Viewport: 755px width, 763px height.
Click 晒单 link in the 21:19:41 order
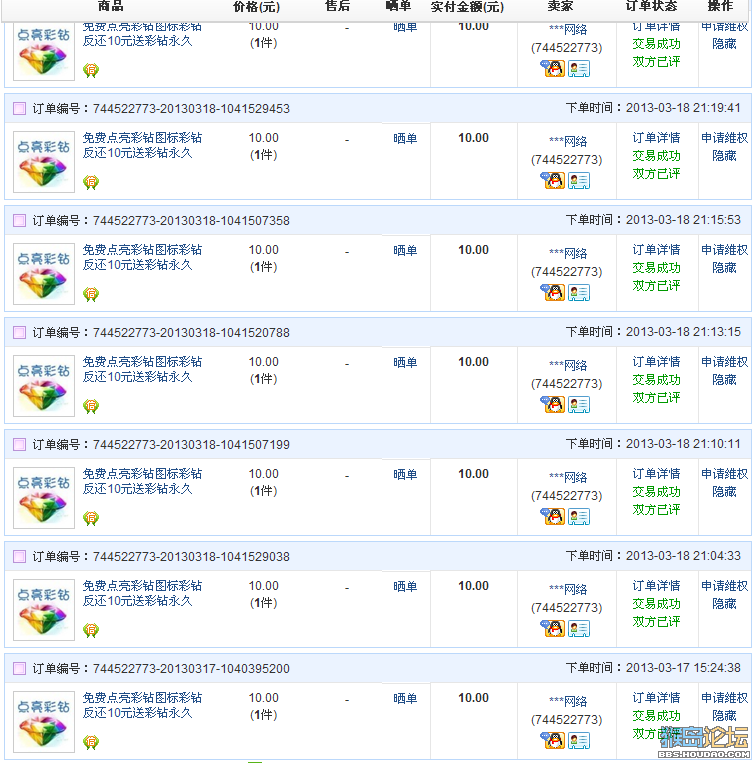(405, 139)
